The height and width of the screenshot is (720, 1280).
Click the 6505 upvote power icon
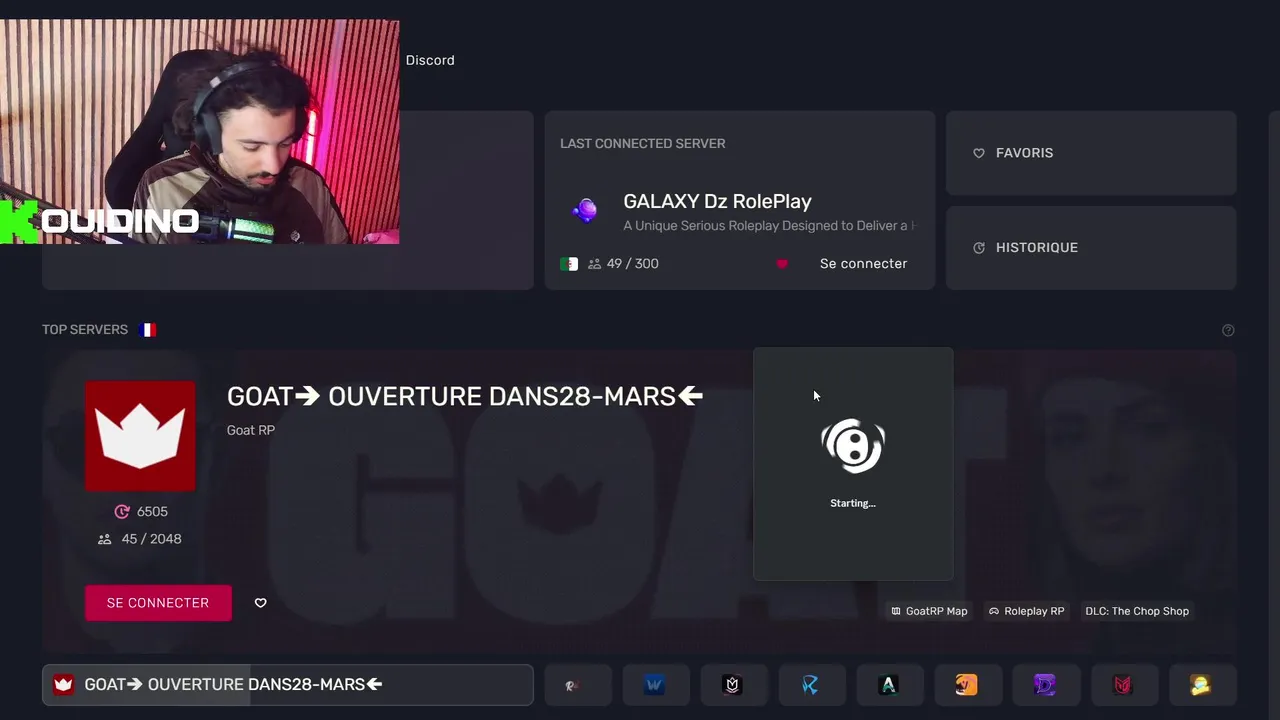(122, 512)
